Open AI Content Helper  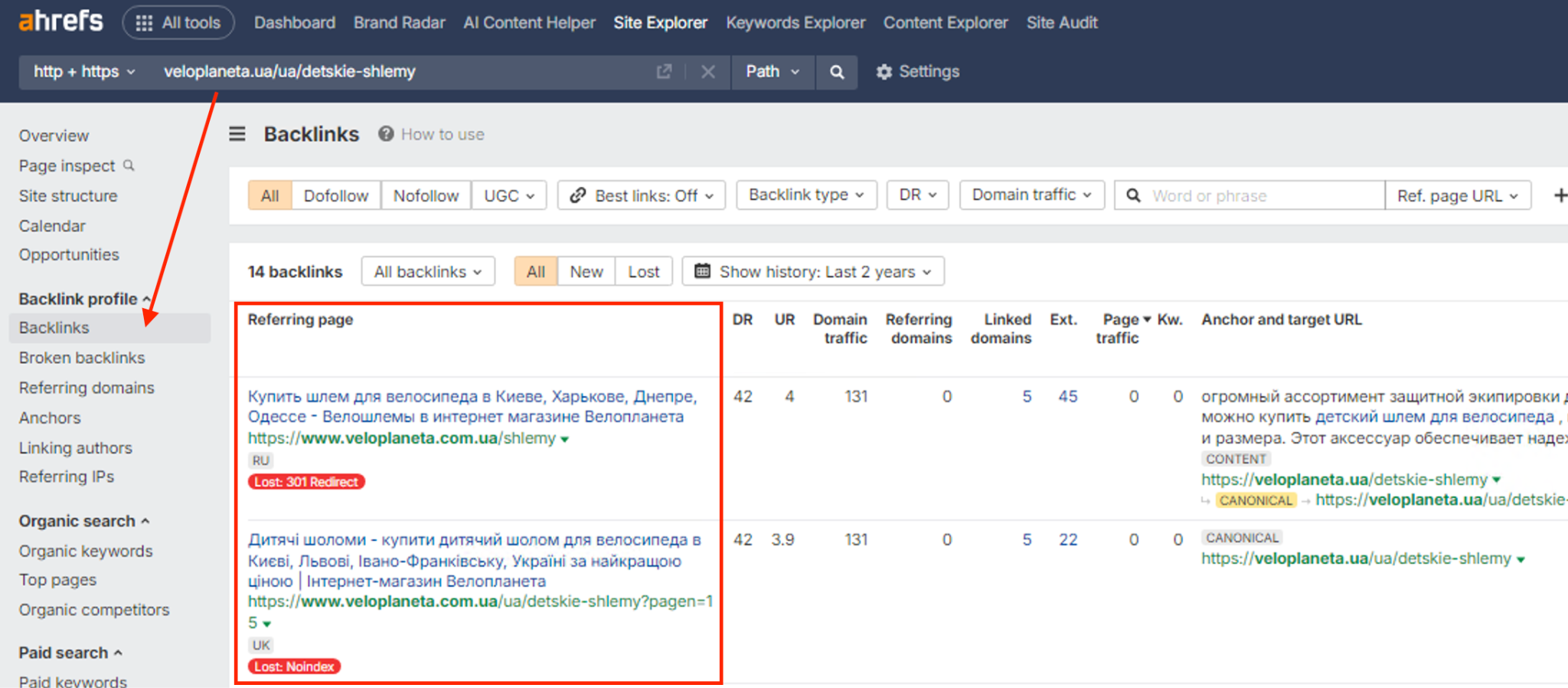[529, 23]
